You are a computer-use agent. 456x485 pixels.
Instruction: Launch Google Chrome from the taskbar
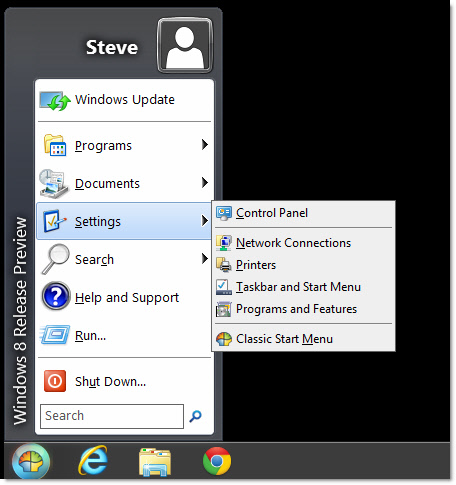pos(217,461)
